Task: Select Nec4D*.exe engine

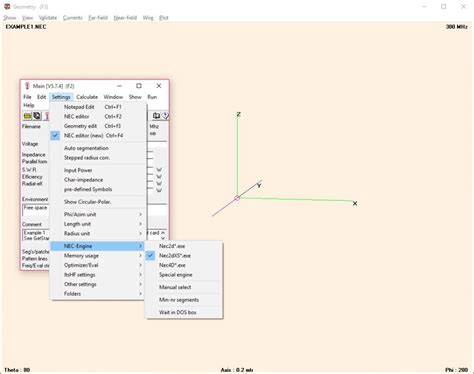Action: (x=184, y=265)
